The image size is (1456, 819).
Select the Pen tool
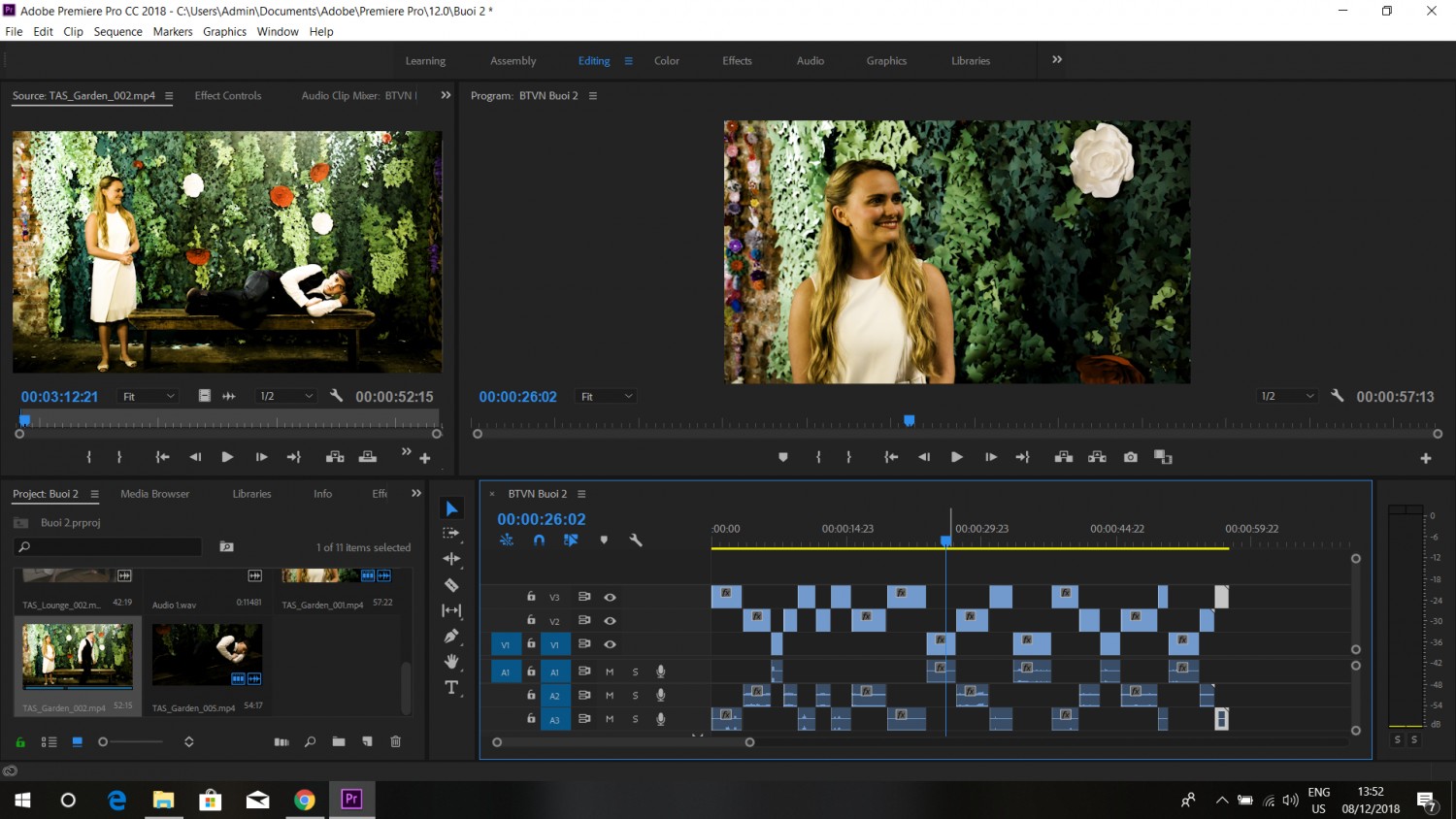451,636
